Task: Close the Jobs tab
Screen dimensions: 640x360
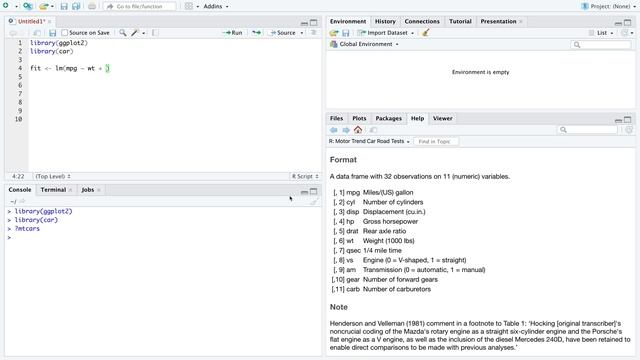Action: pos(99,190)
